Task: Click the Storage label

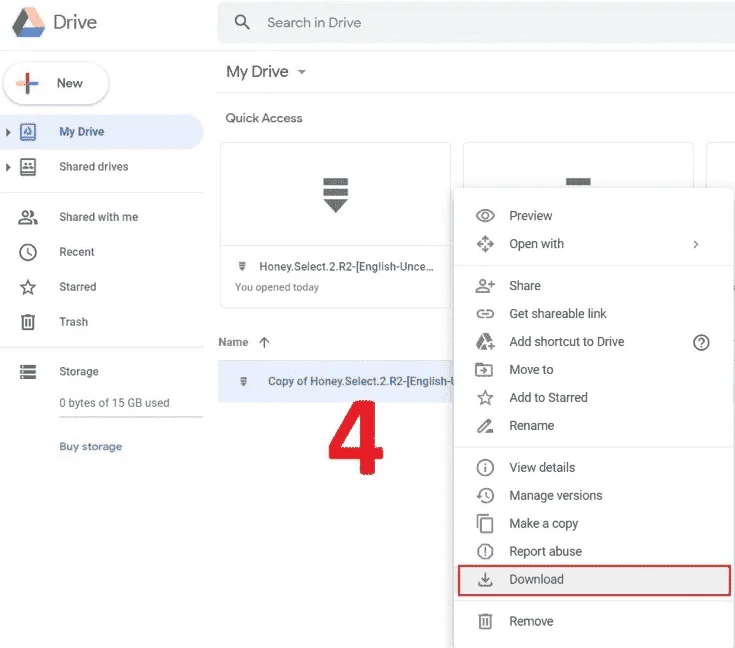Action: click(79, 371)
